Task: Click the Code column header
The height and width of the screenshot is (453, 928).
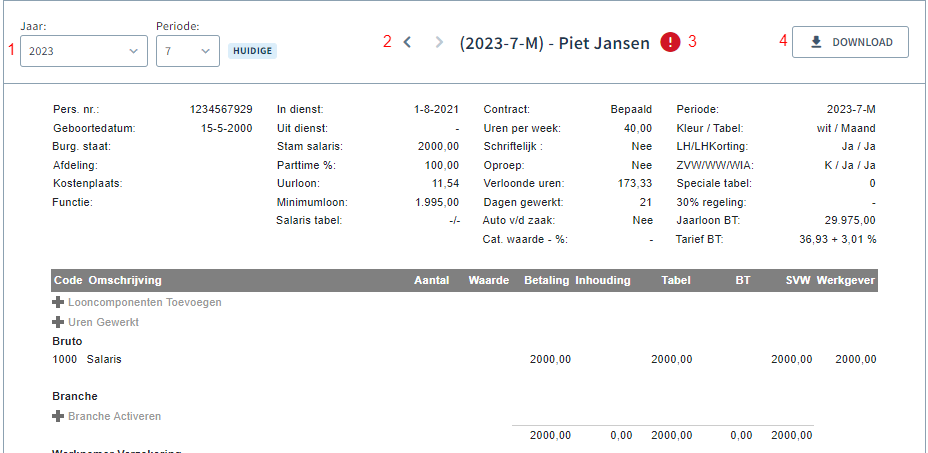Action: (67, 280)
